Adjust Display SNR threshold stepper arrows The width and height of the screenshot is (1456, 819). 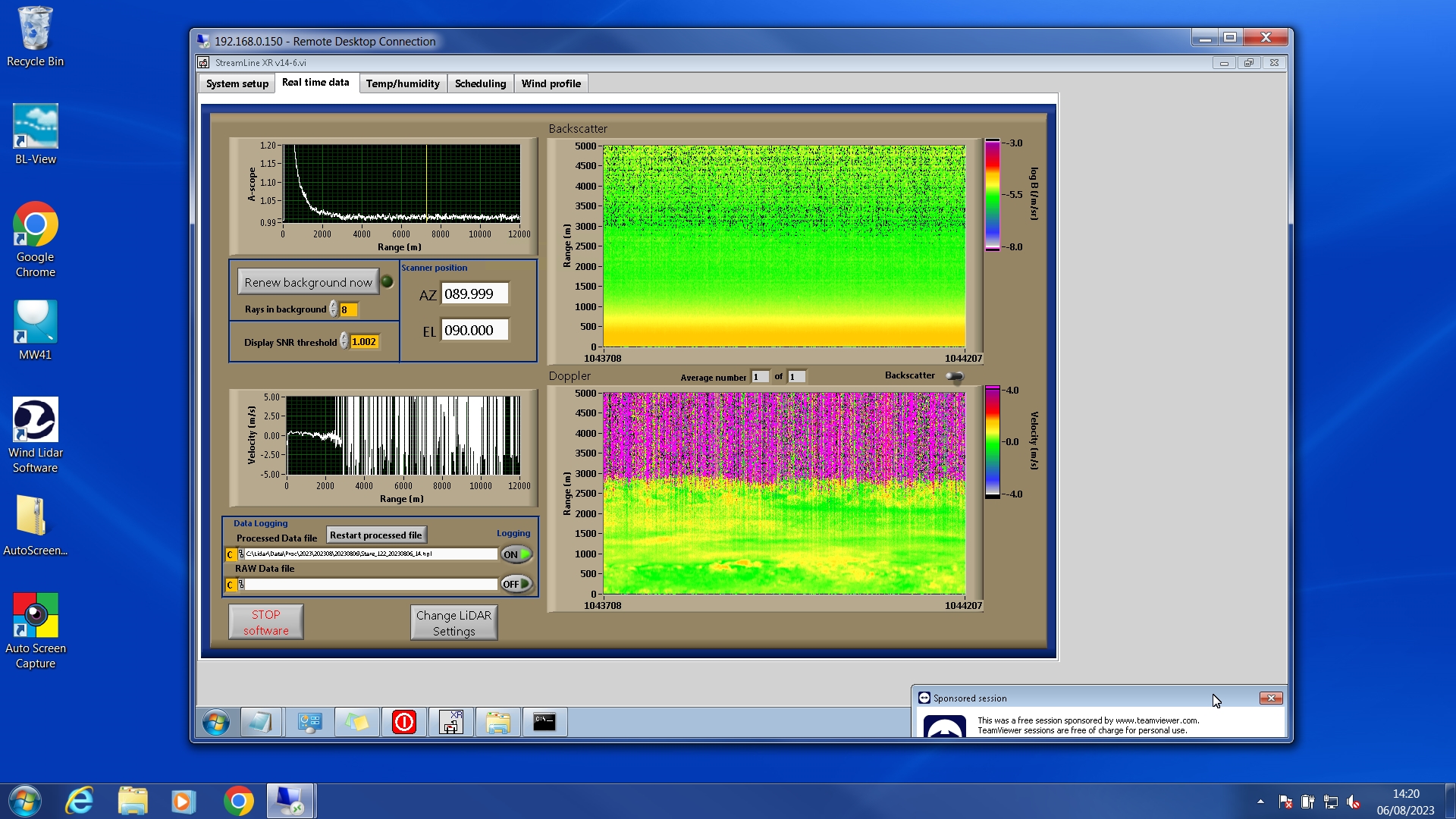(344, 341)
